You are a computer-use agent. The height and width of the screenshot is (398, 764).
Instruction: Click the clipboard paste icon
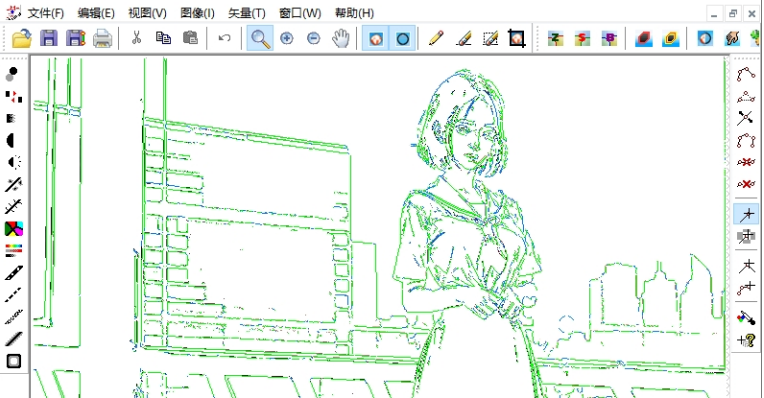[190, 38]
